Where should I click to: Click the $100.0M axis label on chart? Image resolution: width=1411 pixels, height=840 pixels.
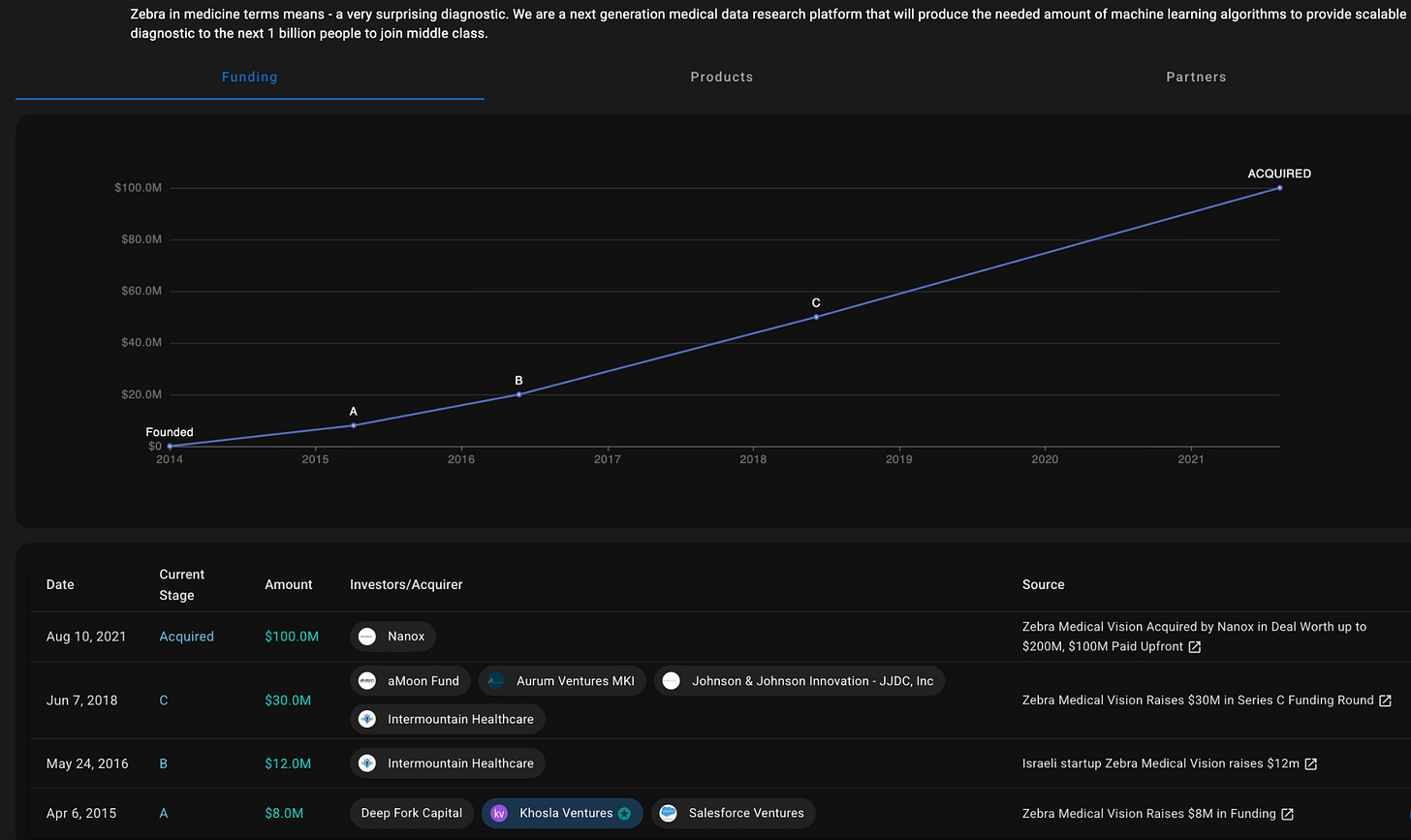coord(138,188)
